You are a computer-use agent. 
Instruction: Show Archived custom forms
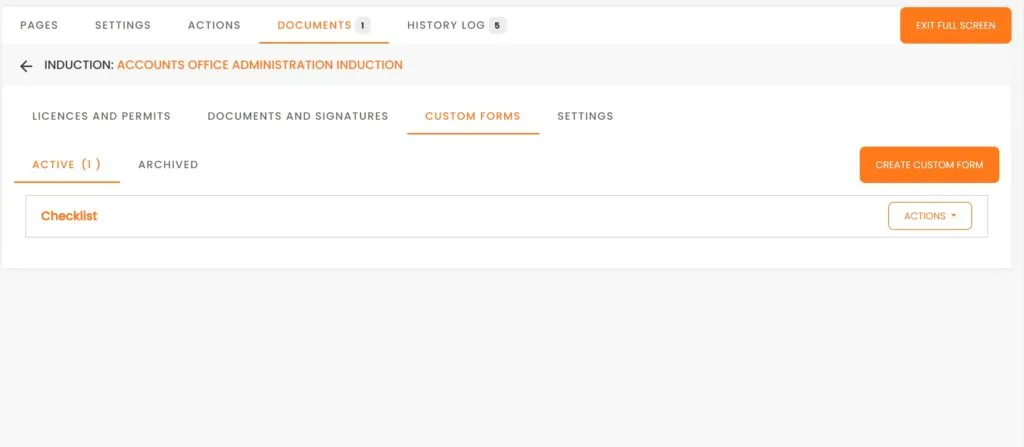click(x=168, y=165)
